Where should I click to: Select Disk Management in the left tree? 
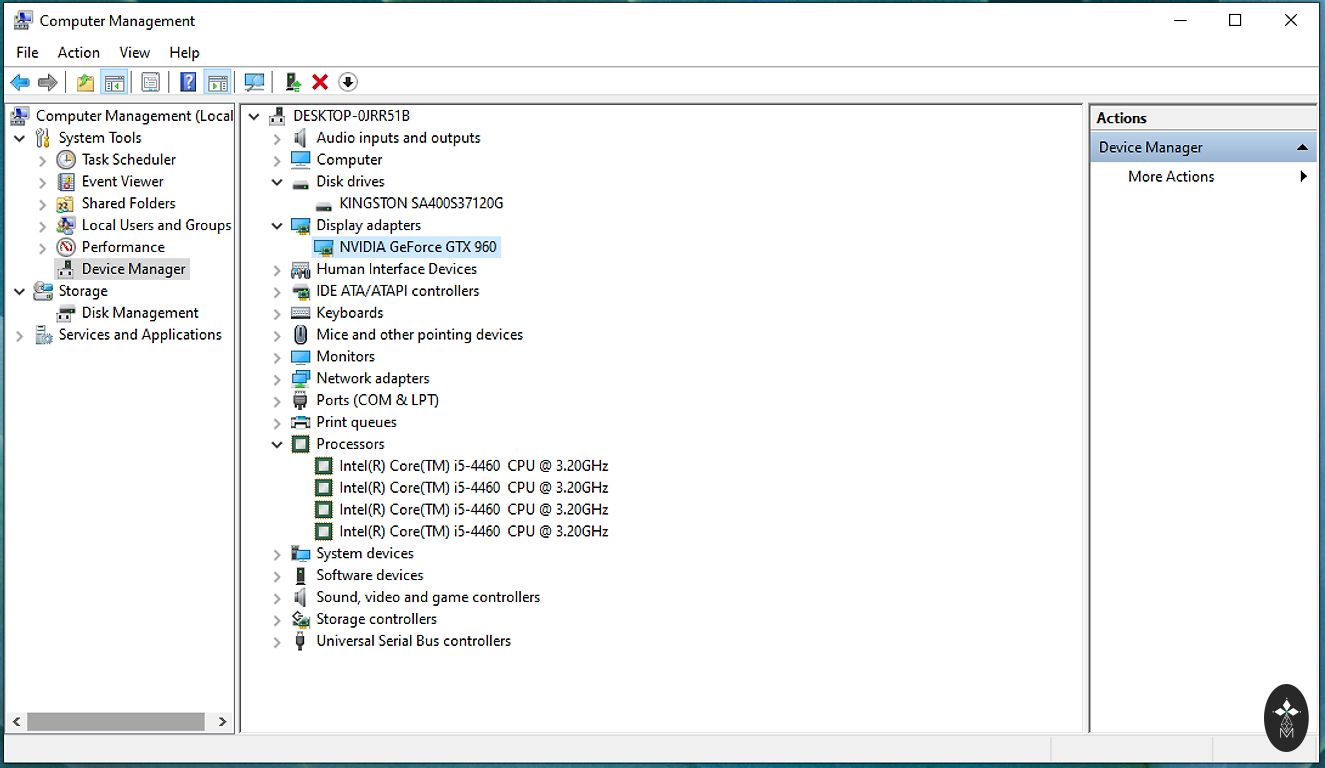[139, 313]
